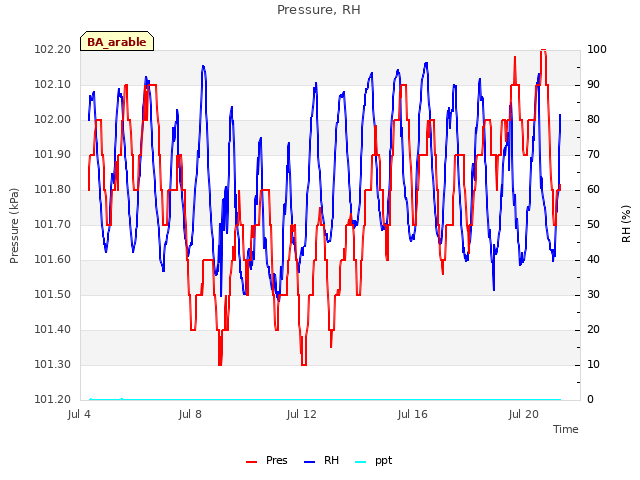Click the 'Jul 20' x-axis tick label
Viewport: 640px width, 480px height.
524,415
